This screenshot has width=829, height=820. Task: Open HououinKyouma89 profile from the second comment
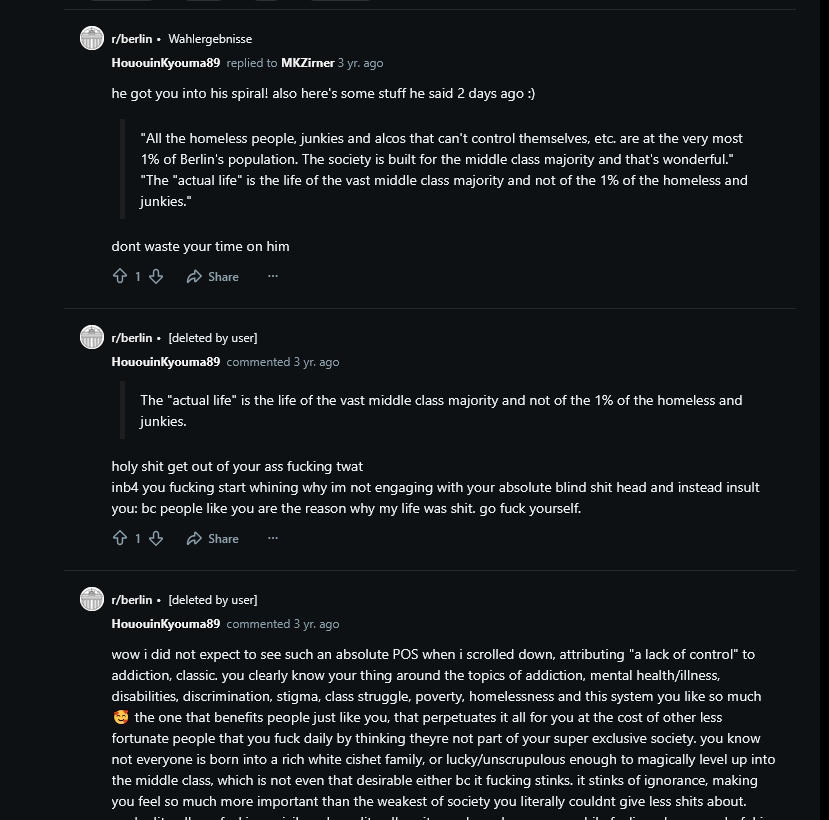click(165, 362)
